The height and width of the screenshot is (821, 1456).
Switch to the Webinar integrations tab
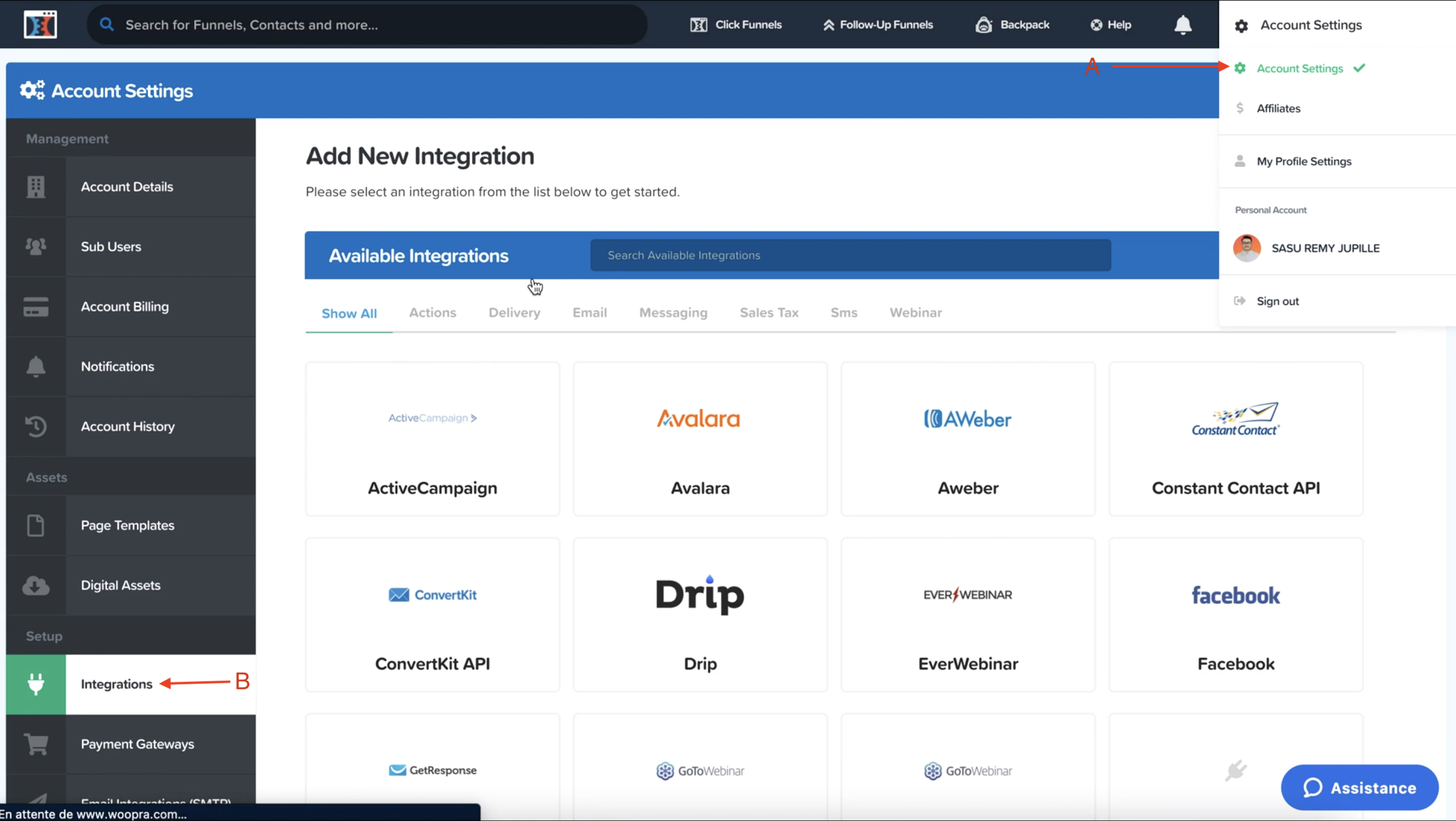tap(915, 312)
